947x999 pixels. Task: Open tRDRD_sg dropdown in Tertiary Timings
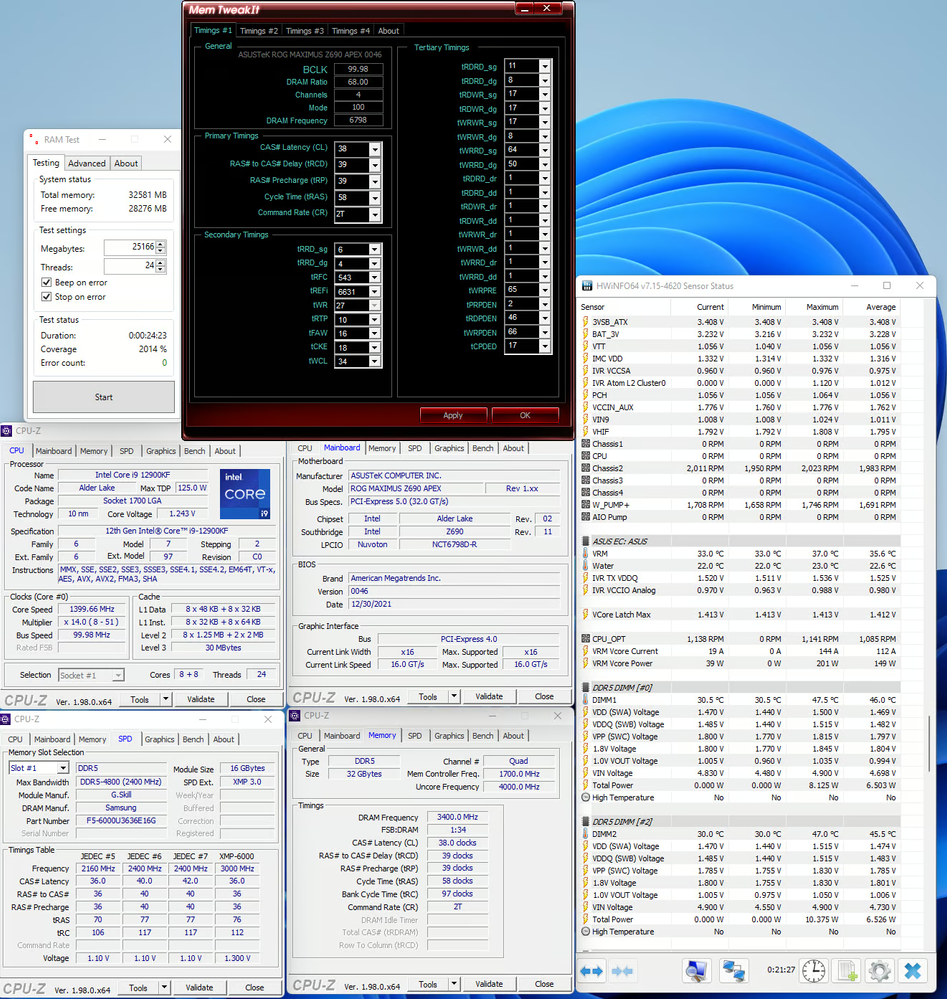[x=544, y=66]
